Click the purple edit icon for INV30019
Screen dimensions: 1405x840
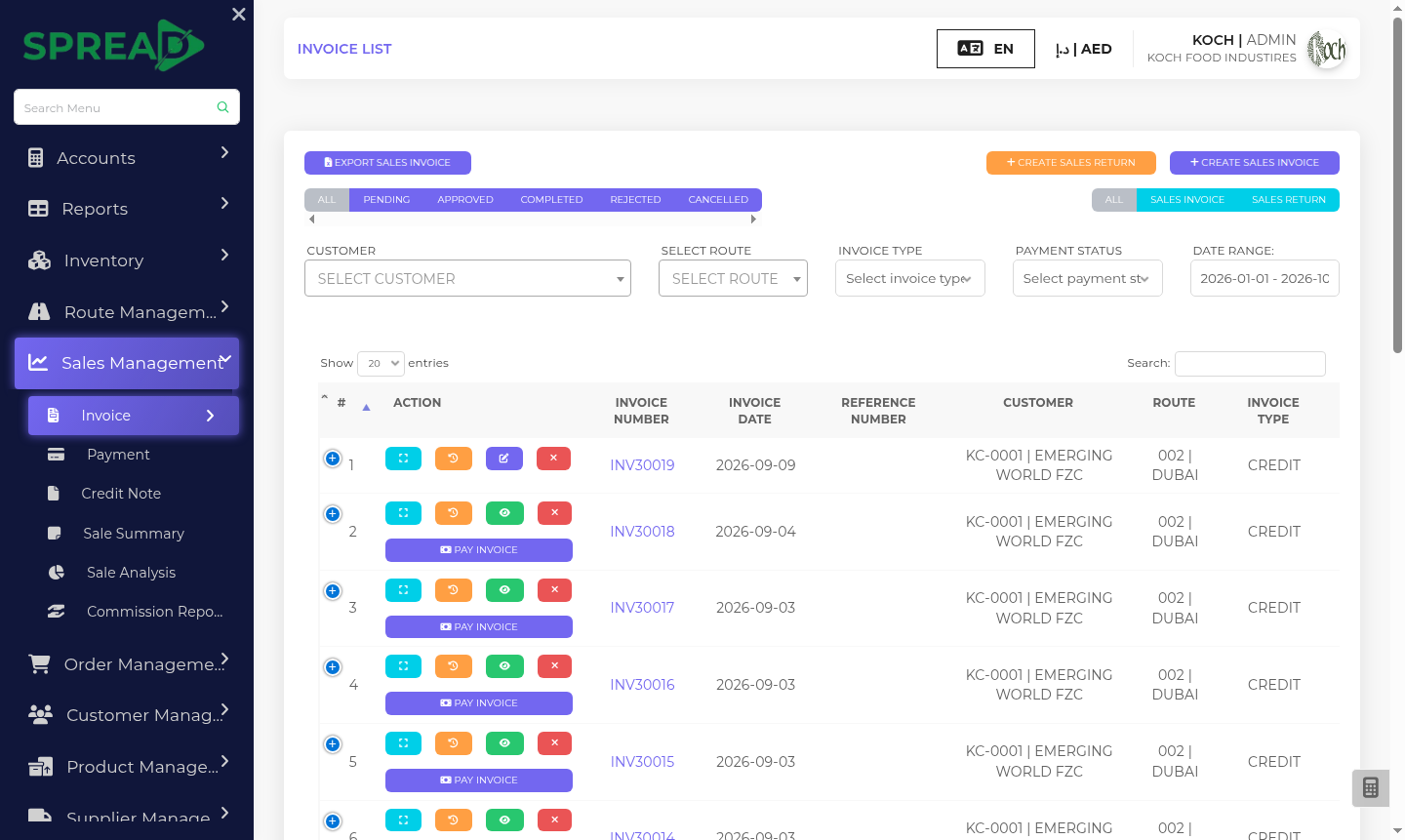504,459
